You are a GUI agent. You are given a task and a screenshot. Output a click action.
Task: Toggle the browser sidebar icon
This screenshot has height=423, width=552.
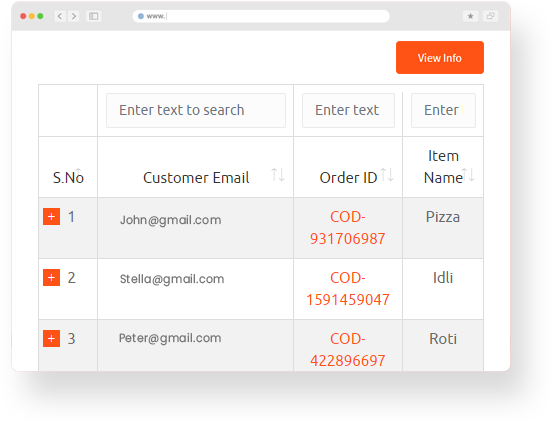coord(94,16)
